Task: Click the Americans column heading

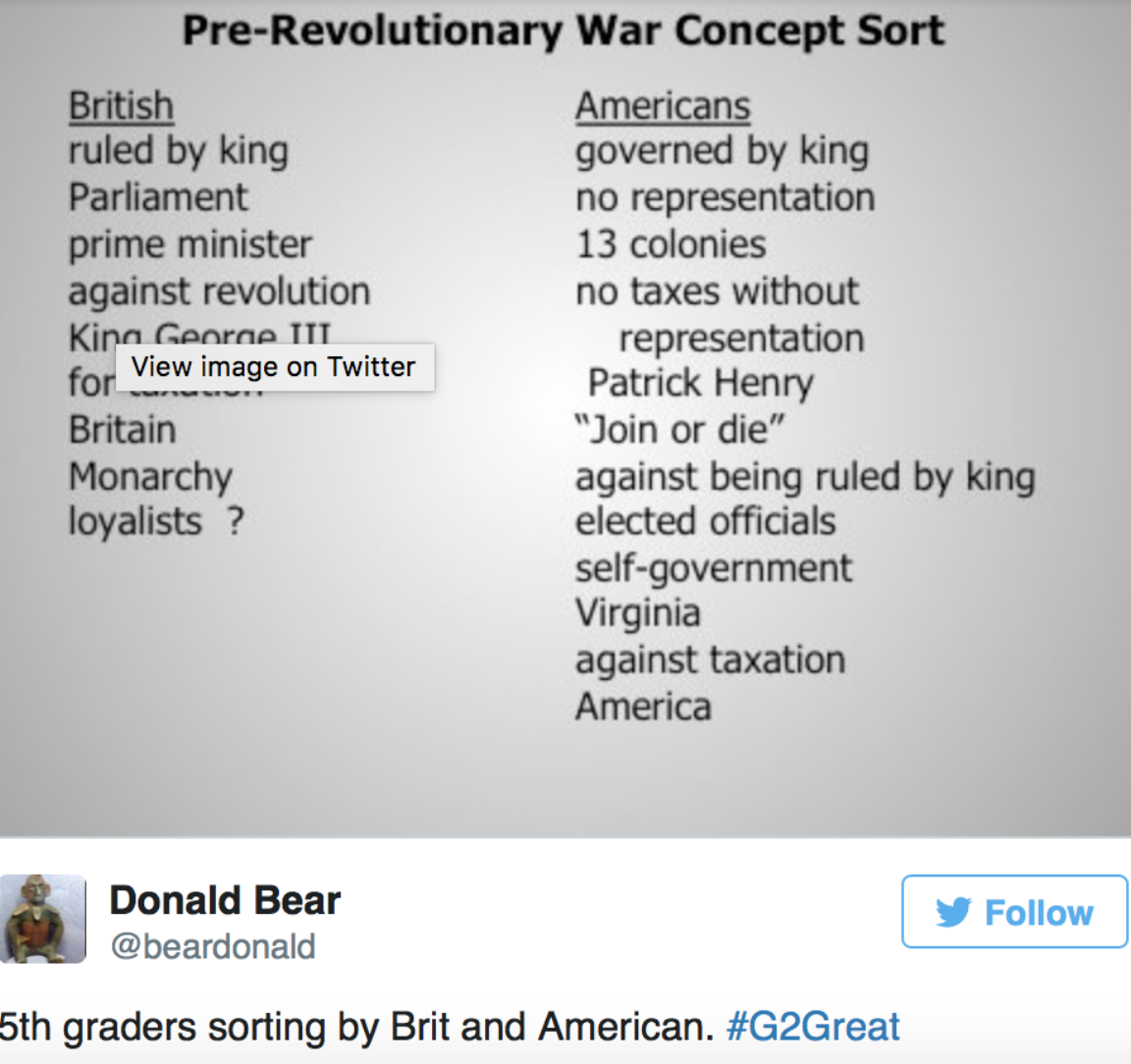Action: coord(663,107)
